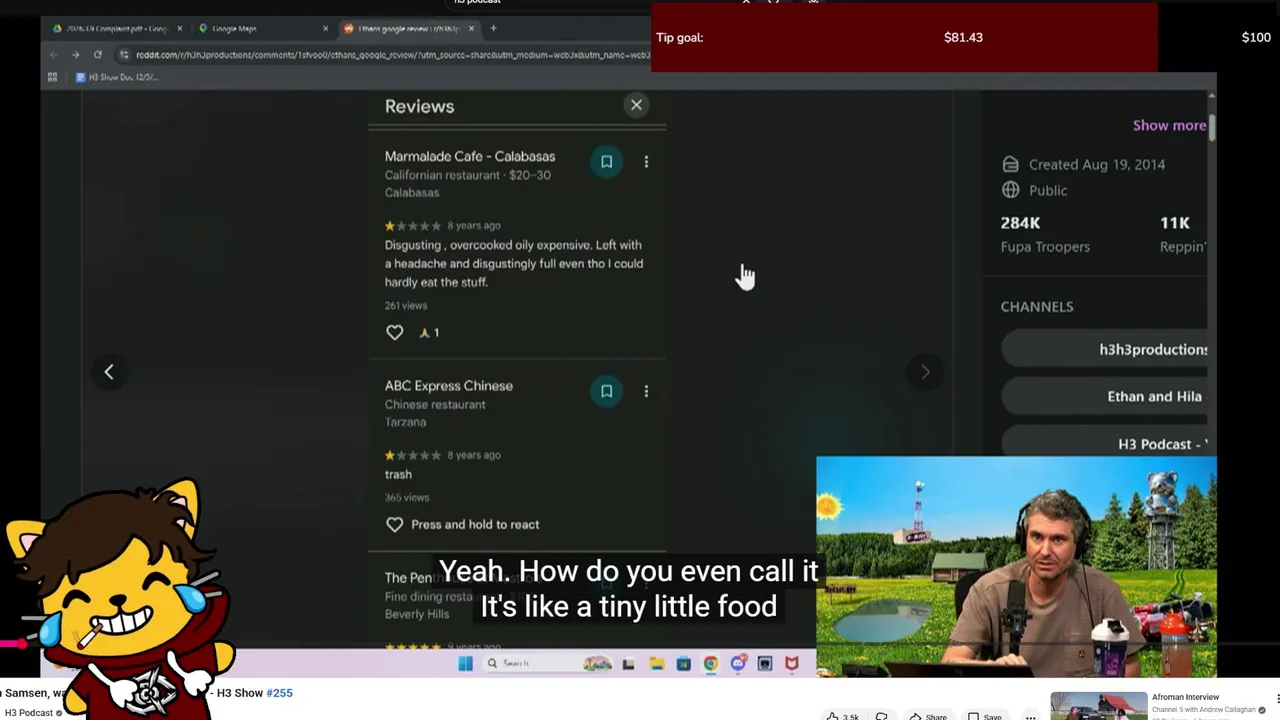Viewport: 1280px width, 720px height.
Task: Like the YouTube video (3.5k)
Action: (x=842, y=716)
